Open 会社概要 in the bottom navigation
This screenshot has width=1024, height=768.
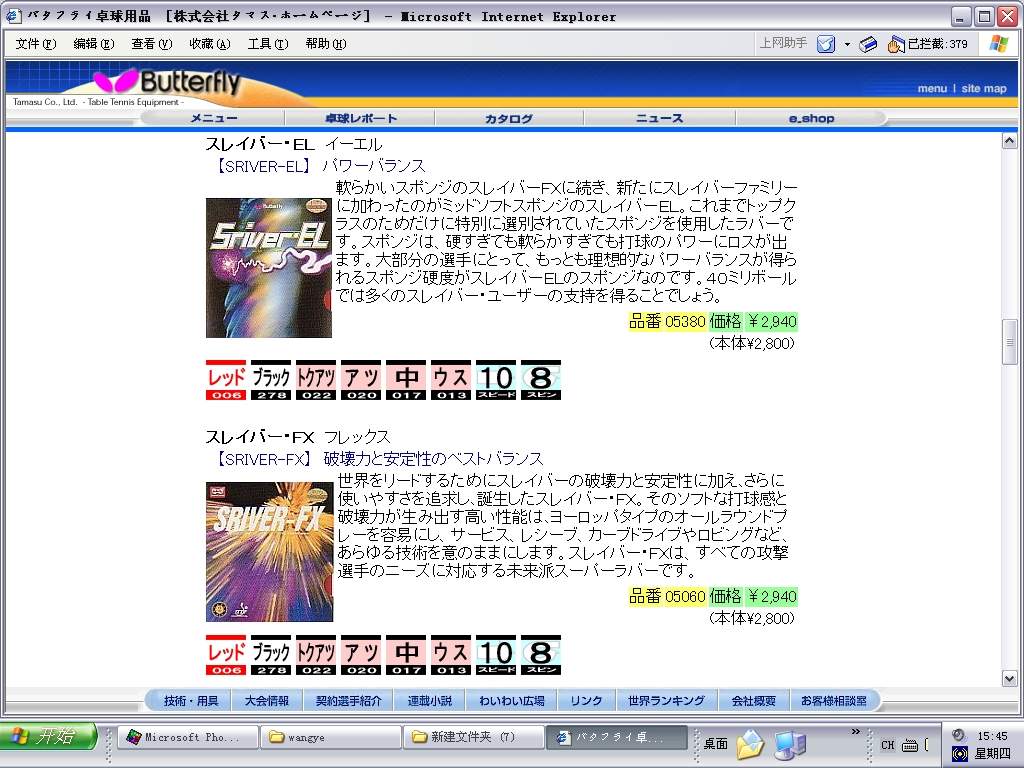pyautogui.click(x=754, y=701)
